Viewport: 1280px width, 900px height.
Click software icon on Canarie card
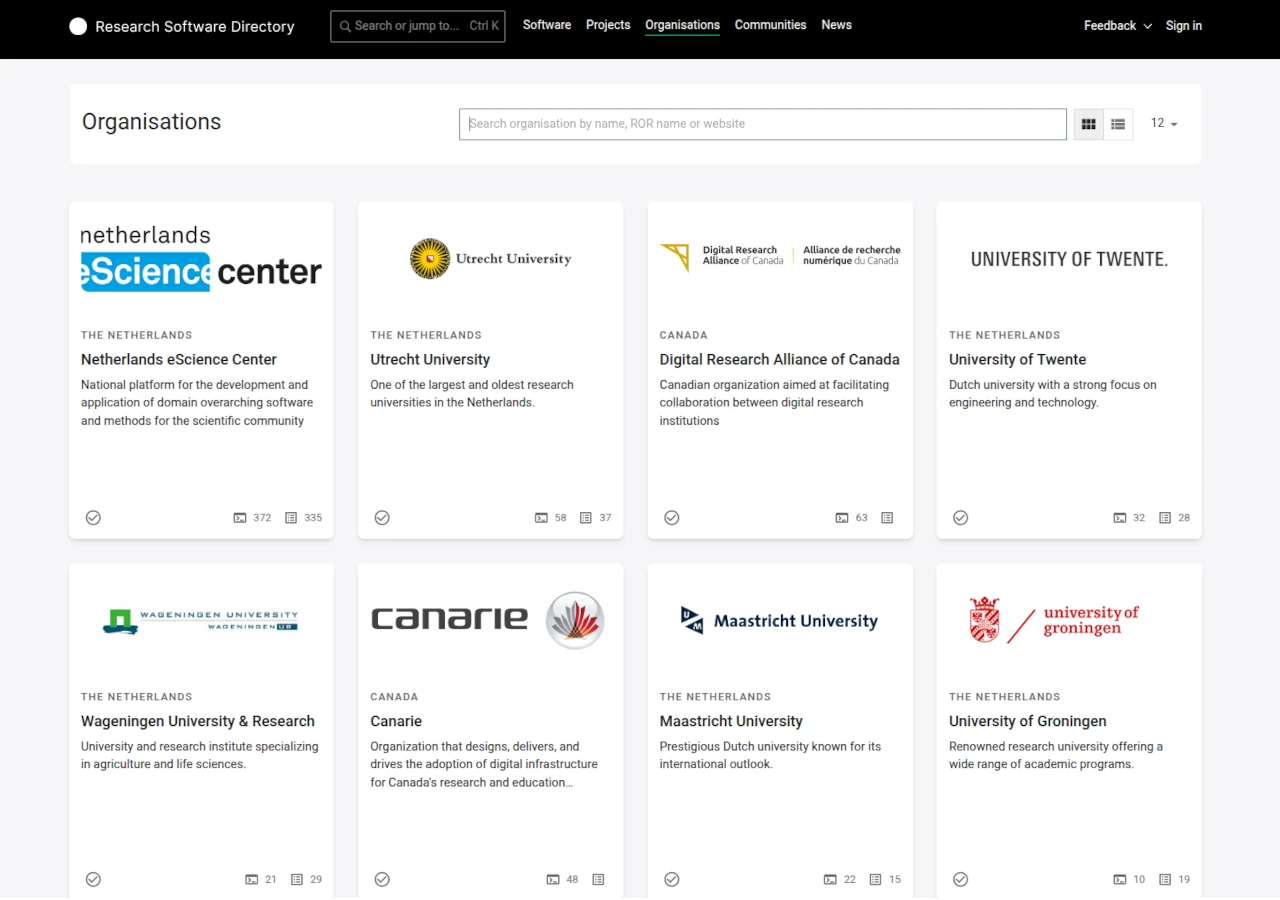coord(553,880)
